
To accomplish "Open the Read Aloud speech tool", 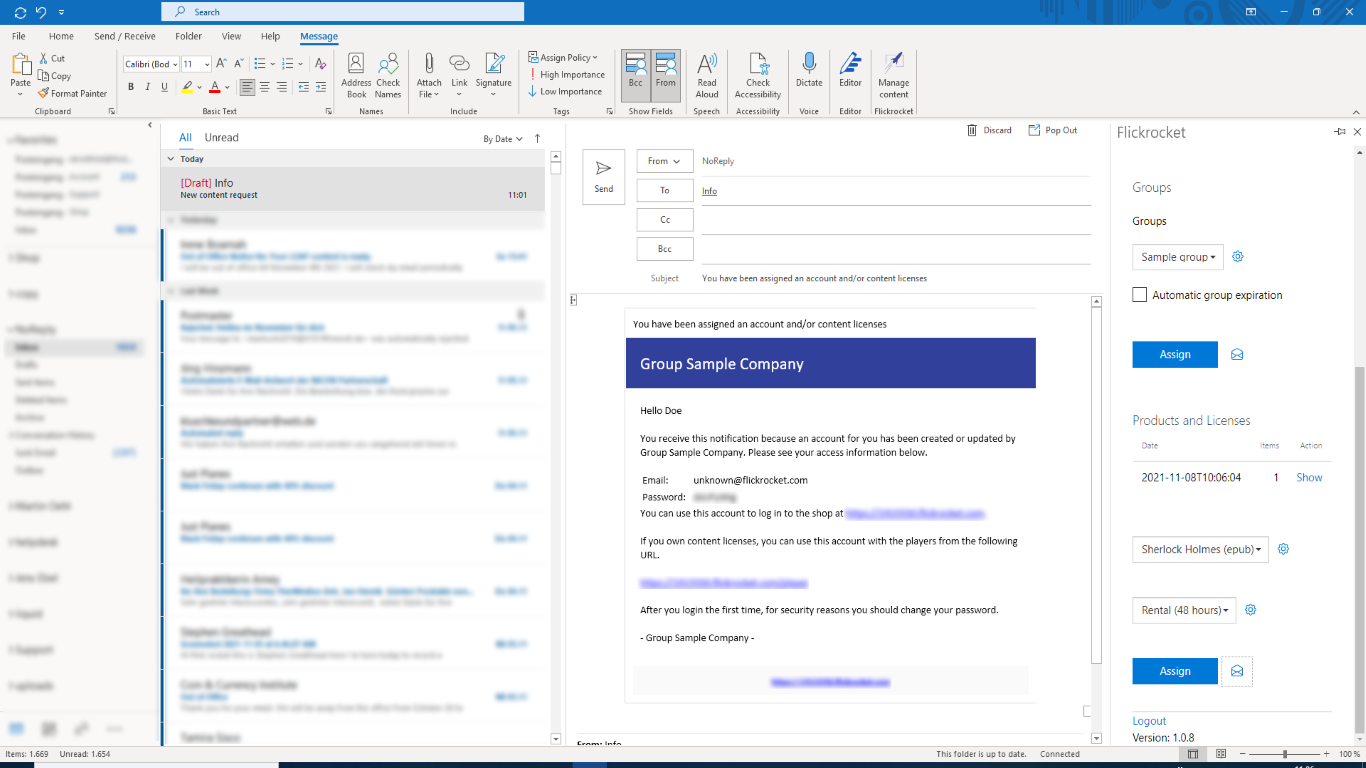I will click(x=707, y=75).
